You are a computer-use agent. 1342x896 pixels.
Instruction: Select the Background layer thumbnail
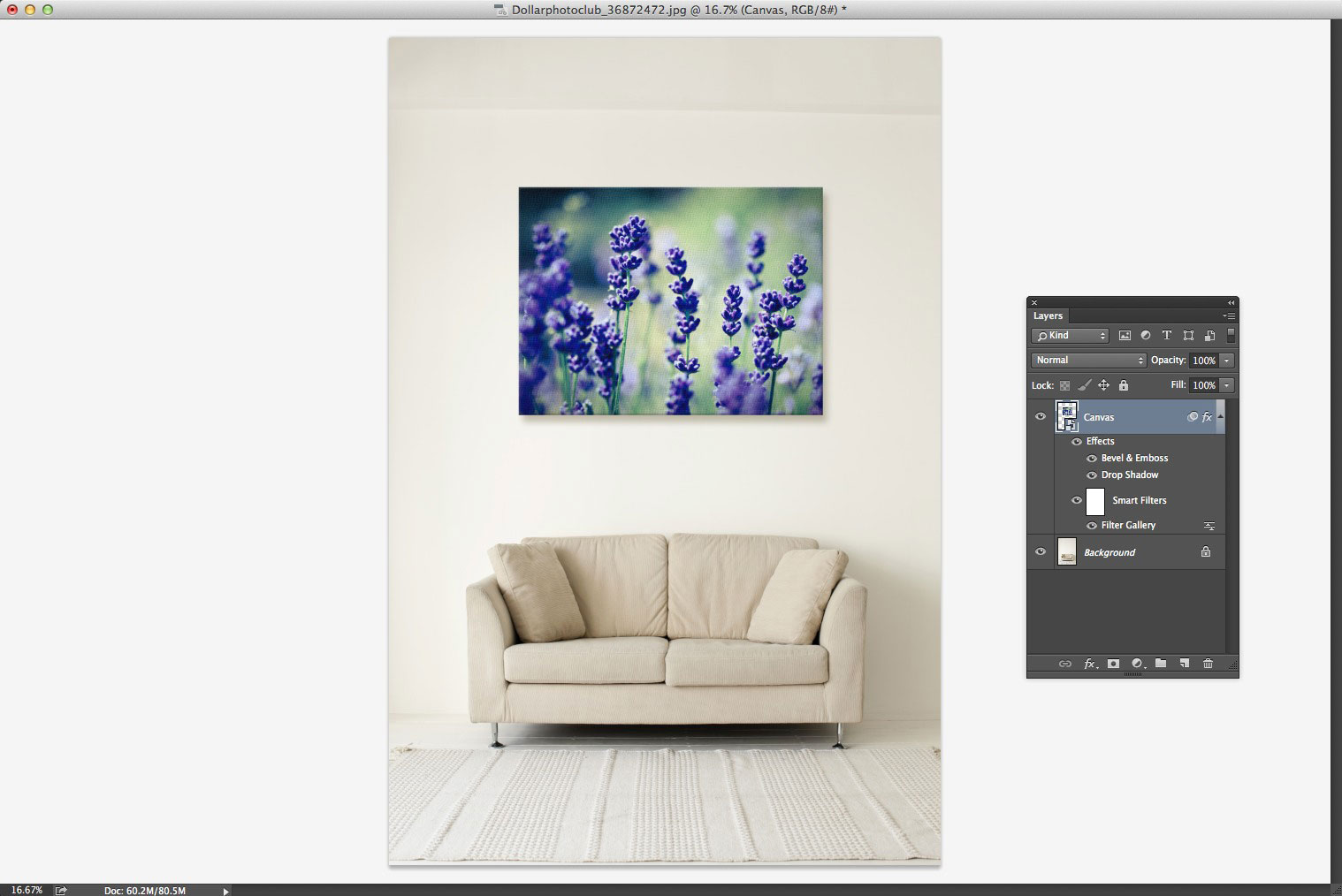tap(1067, 552)
